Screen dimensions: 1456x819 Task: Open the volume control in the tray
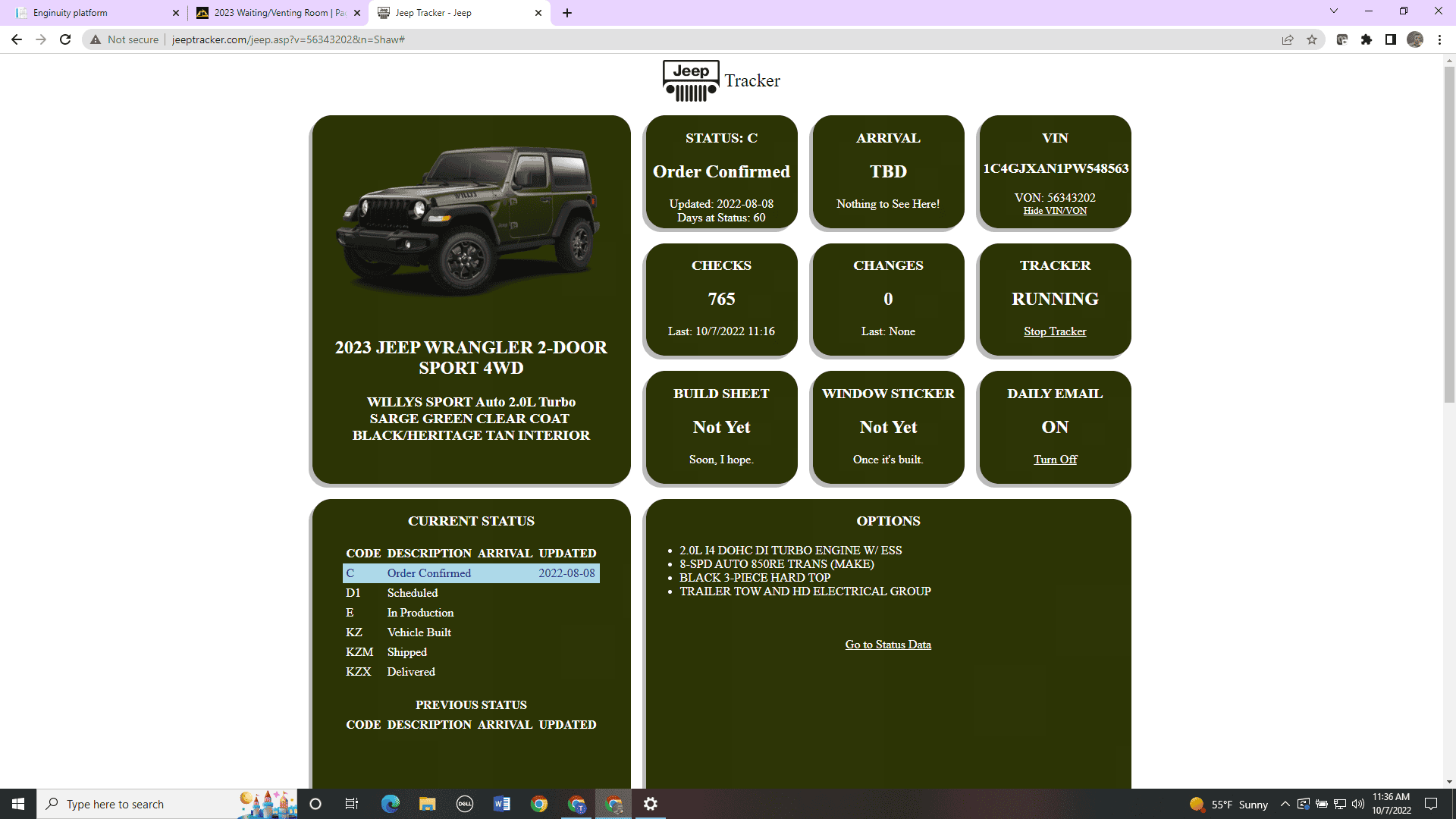point(1358,804)
